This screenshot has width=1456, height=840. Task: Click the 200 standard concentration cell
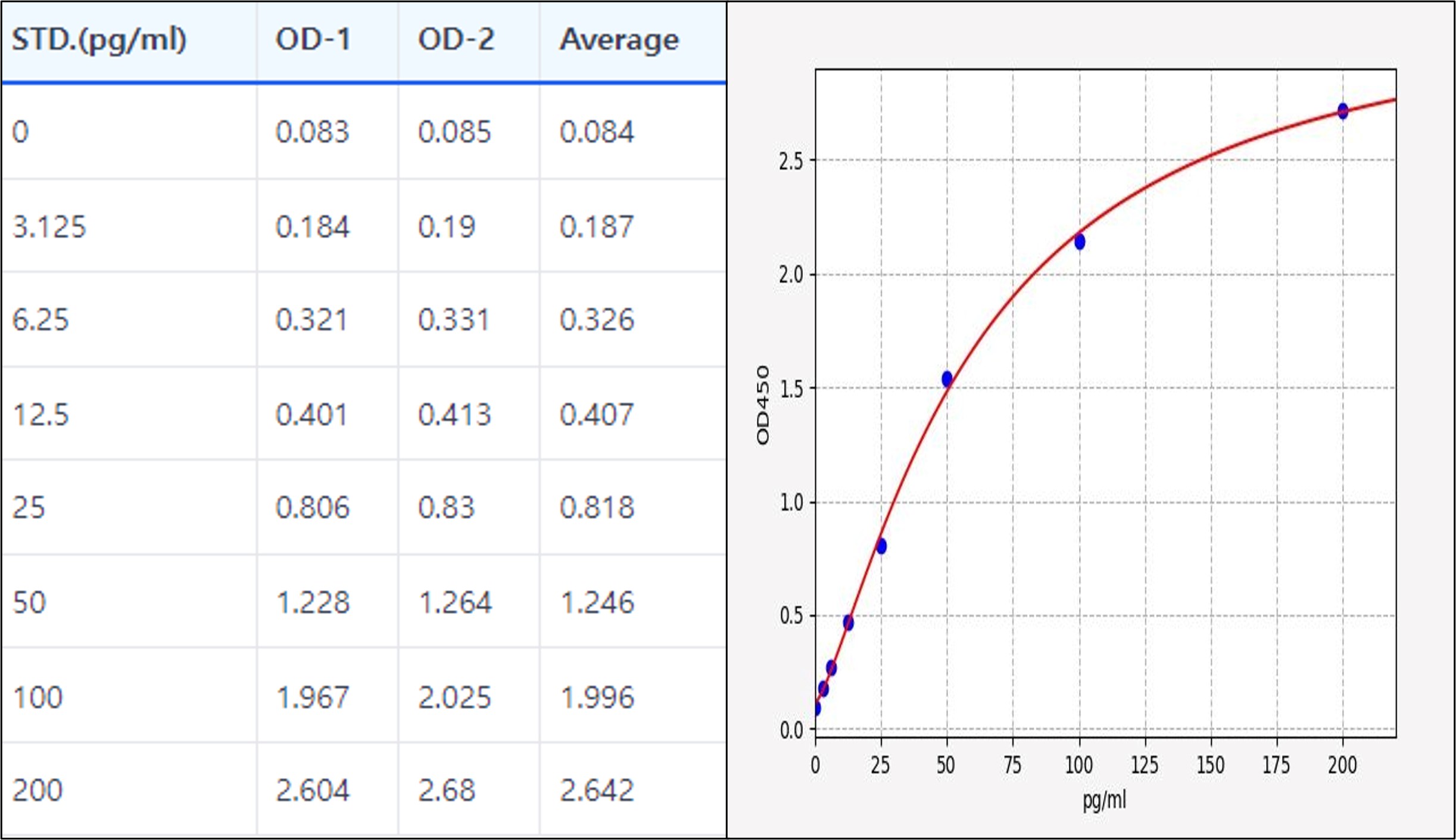click(38, 791)
